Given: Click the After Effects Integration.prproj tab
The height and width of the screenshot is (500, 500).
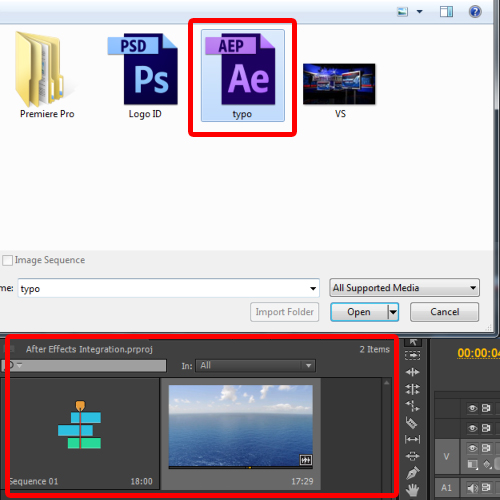Looking at the screenshot, I should click(89, 349).
